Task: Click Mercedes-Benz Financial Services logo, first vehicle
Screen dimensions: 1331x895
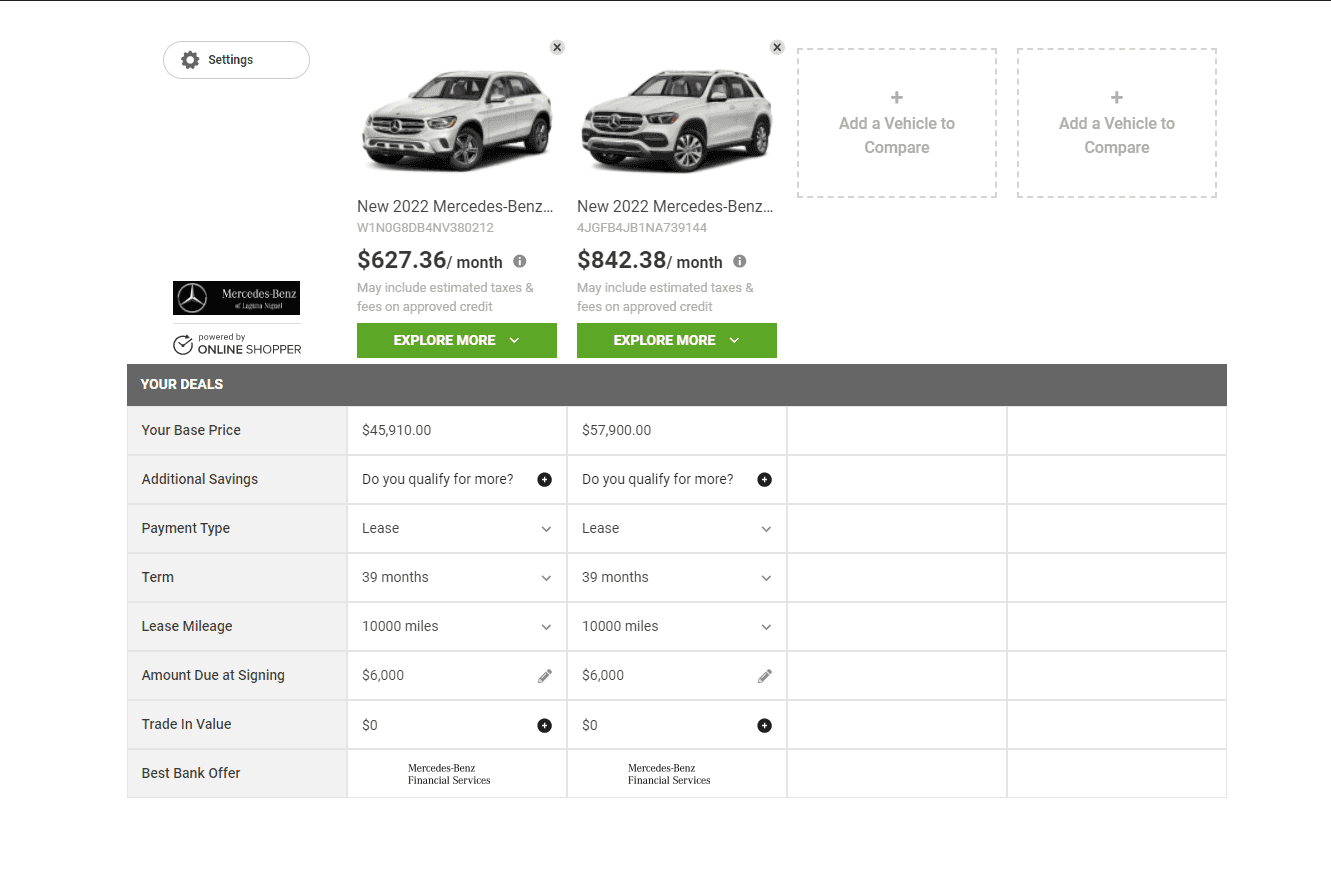Action: (449, 774)
